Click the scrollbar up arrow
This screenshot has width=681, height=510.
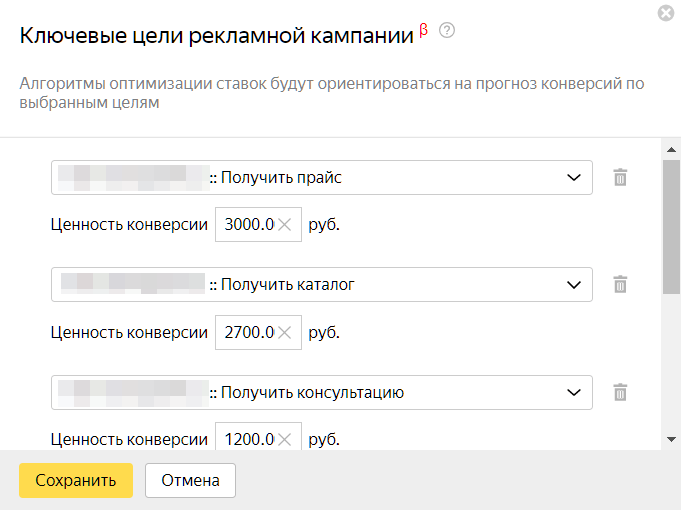[x=671, y=149]
